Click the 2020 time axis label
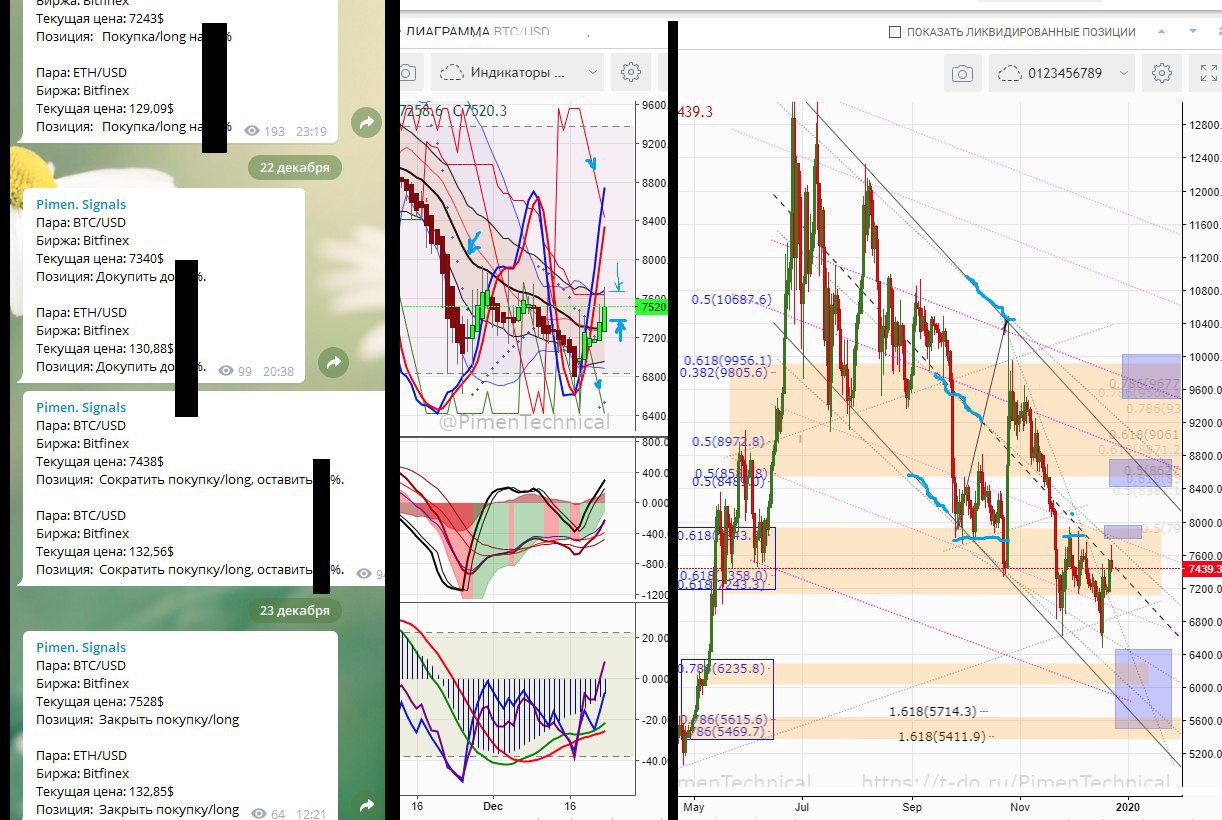Screen dimensions: 1222x820 coord(1127,805)
